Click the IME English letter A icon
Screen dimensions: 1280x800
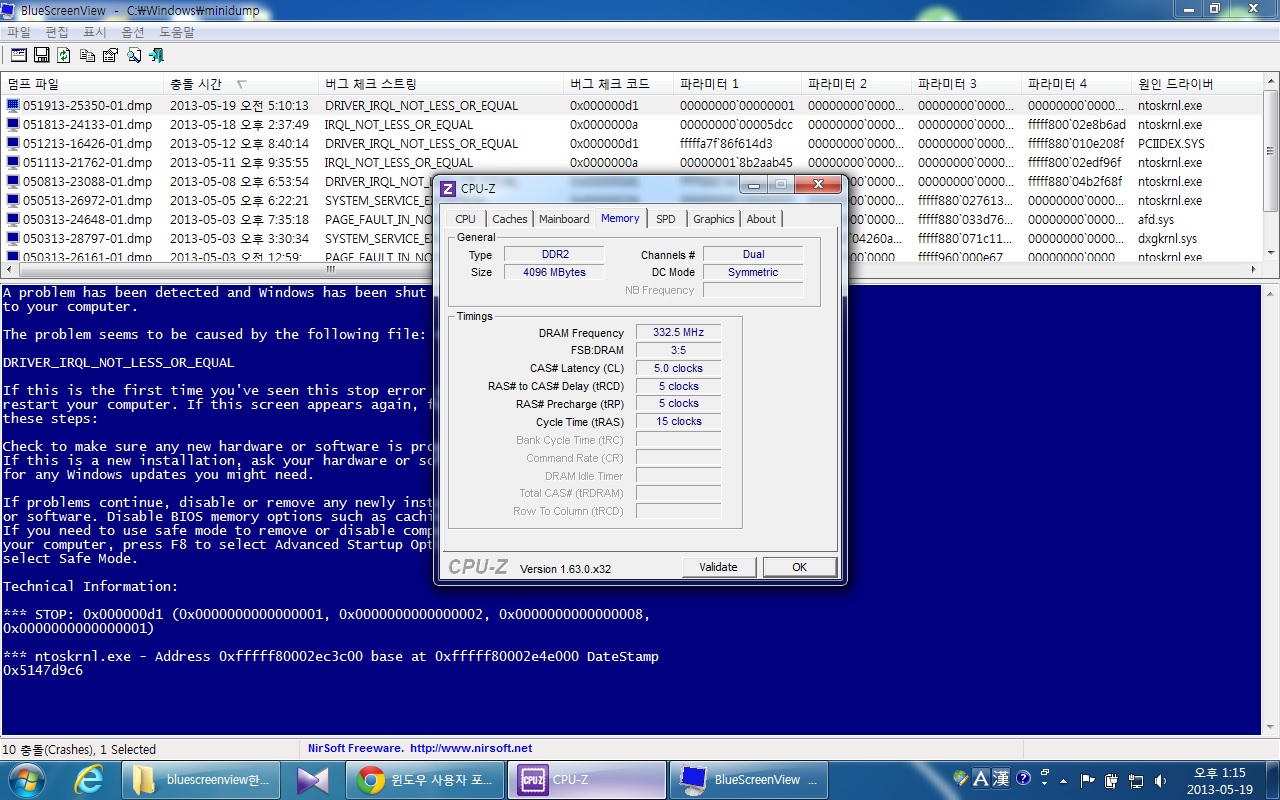click(x=980, y=778)
